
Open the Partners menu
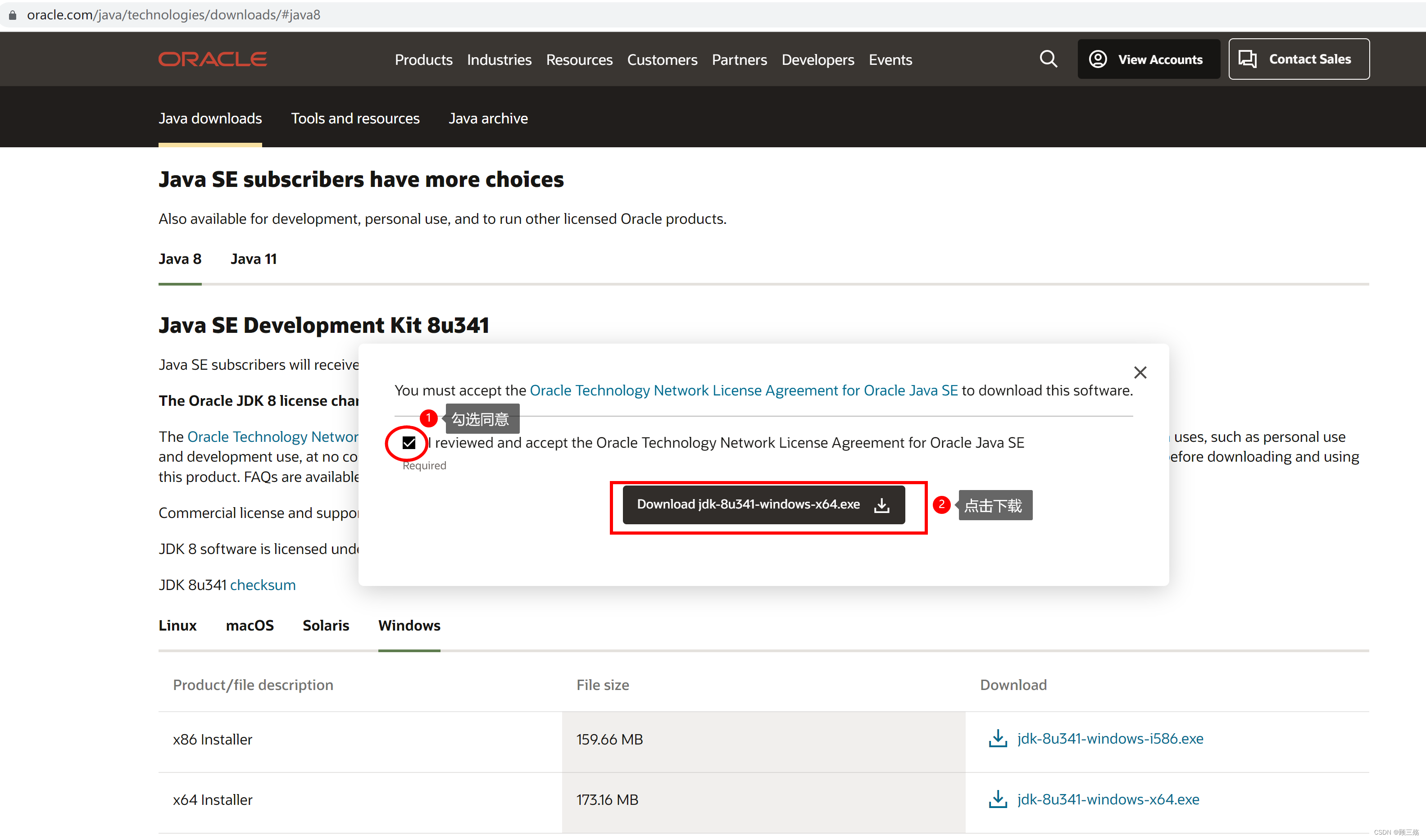tap(739, 60)
